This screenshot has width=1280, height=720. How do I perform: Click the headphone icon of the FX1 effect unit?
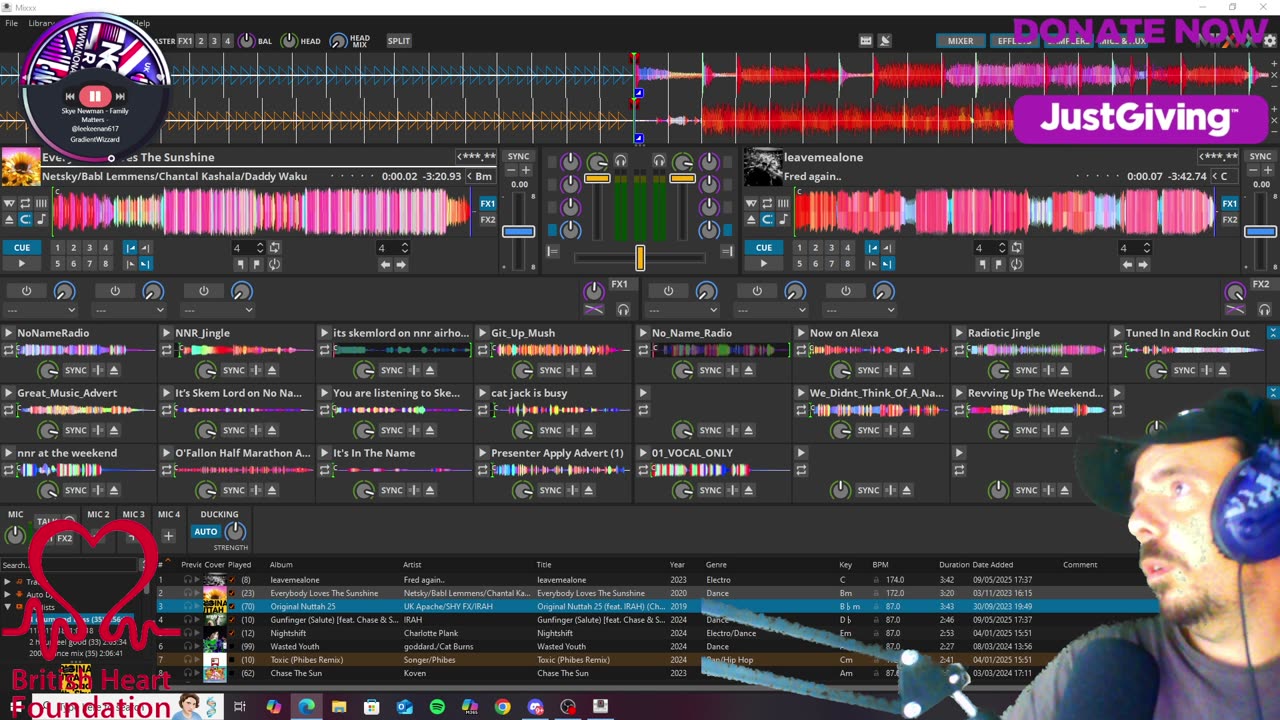(623, 309)
